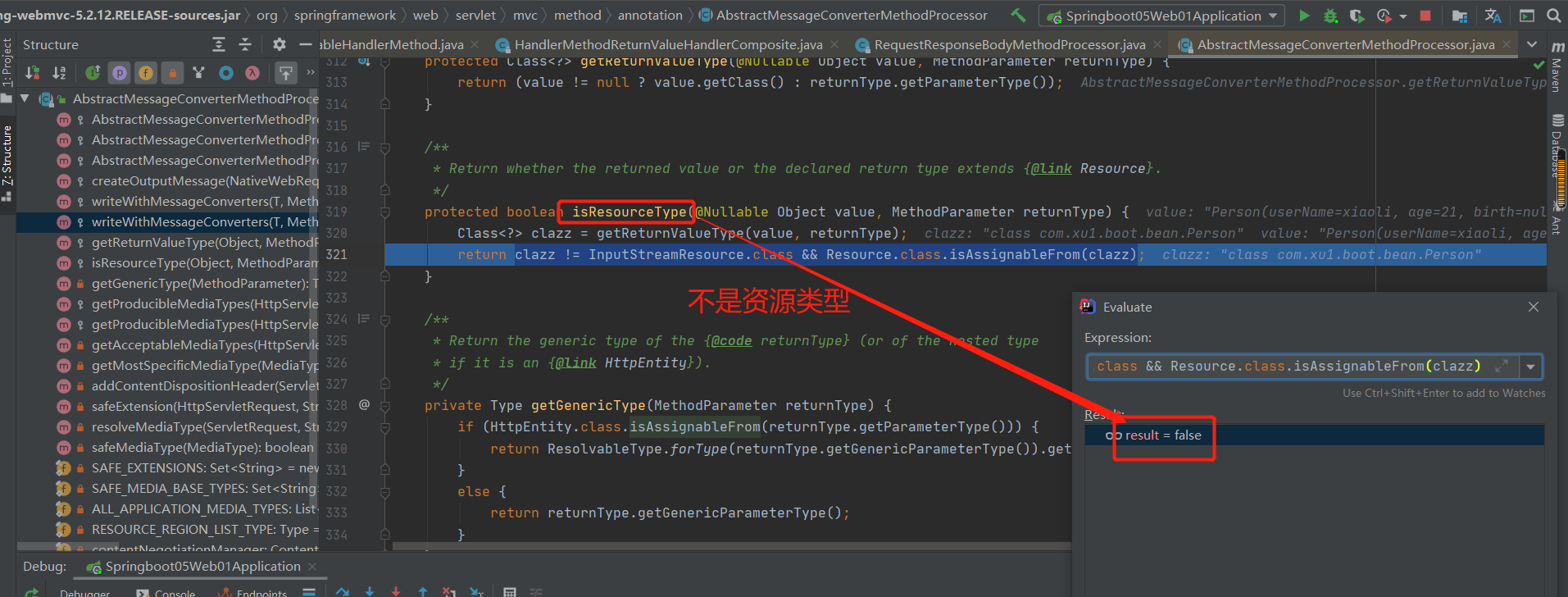Toggle show anonymous classes blue circle filter
This screenshot has width=1568, height=597.
[x=225, y=73]
